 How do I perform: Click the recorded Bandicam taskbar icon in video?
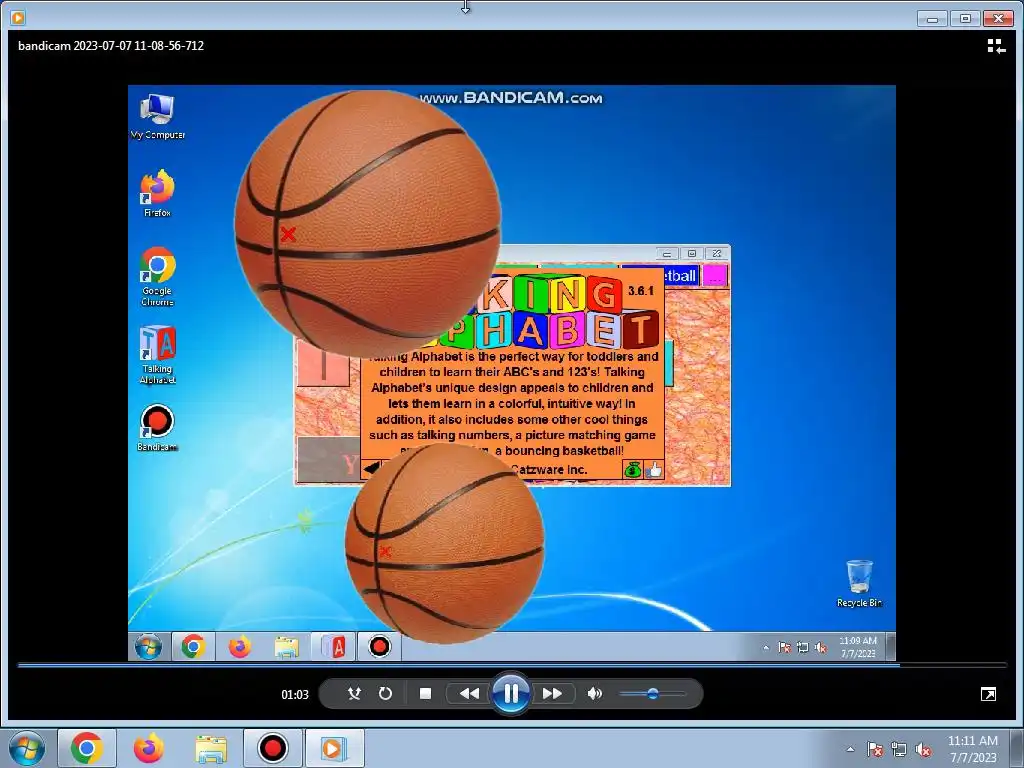379,647
